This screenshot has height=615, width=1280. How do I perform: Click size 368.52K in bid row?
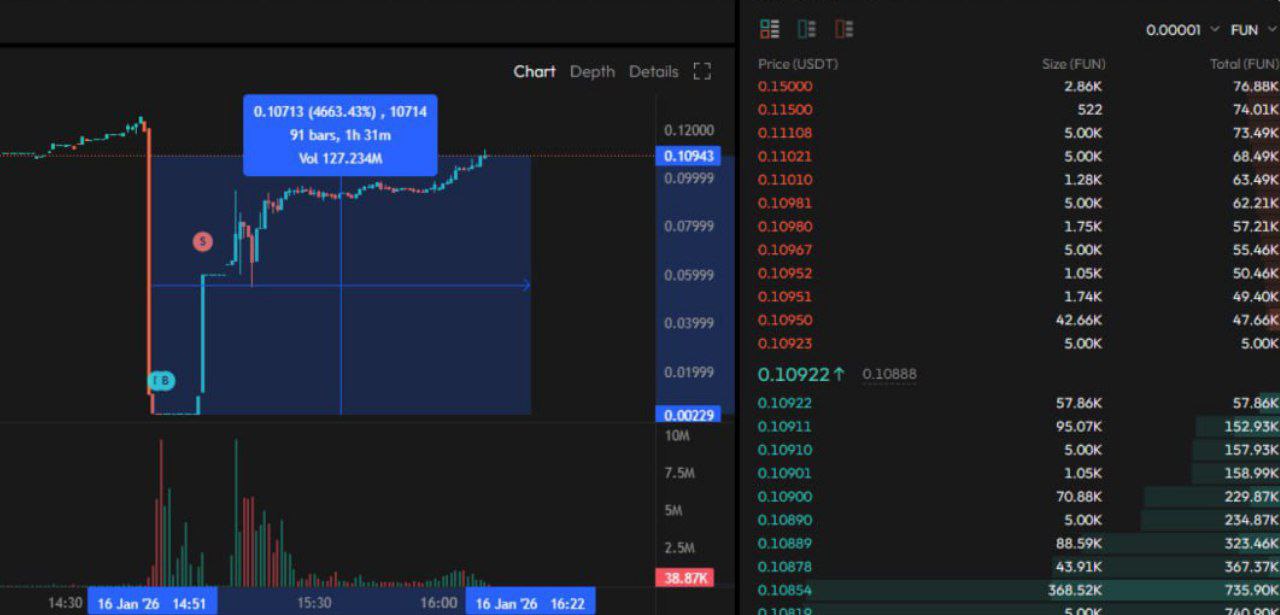[1074, 590]
